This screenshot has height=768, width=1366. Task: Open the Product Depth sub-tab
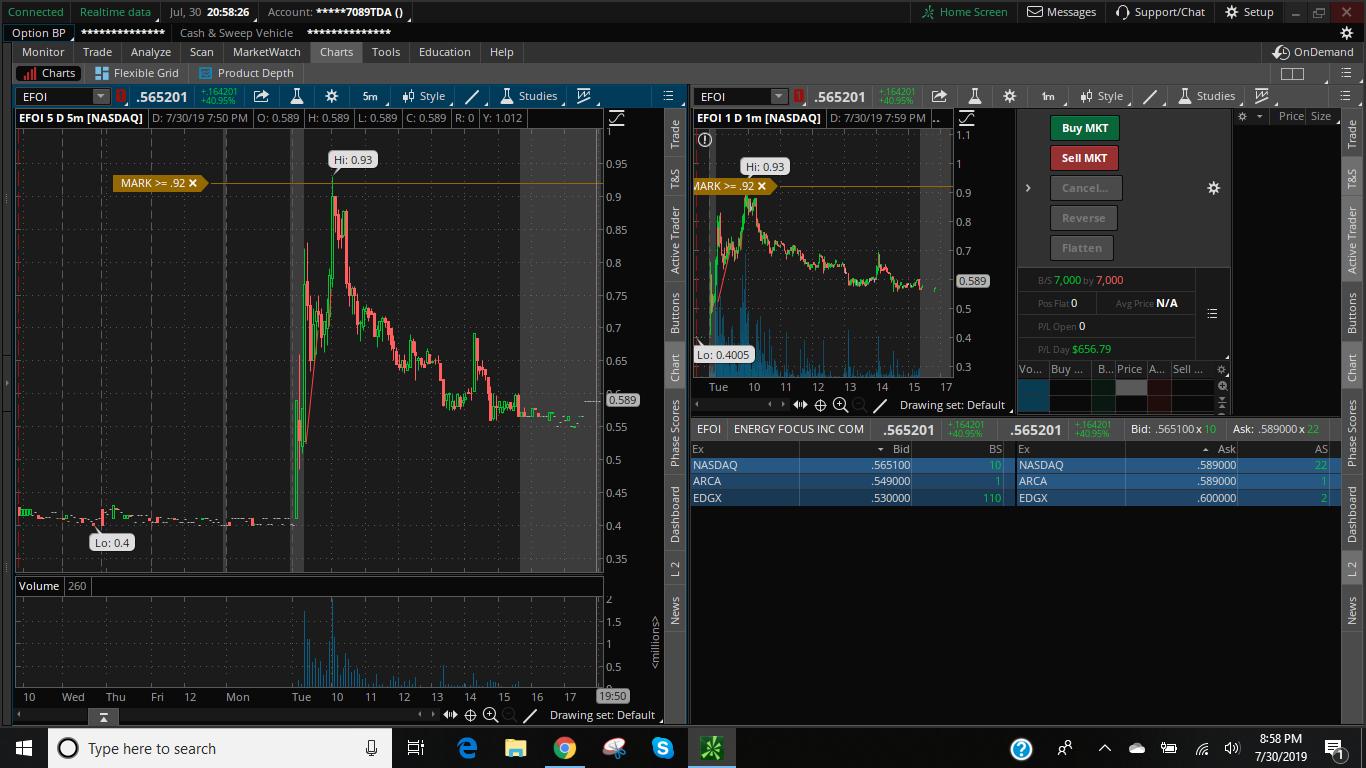pos(246,73)
